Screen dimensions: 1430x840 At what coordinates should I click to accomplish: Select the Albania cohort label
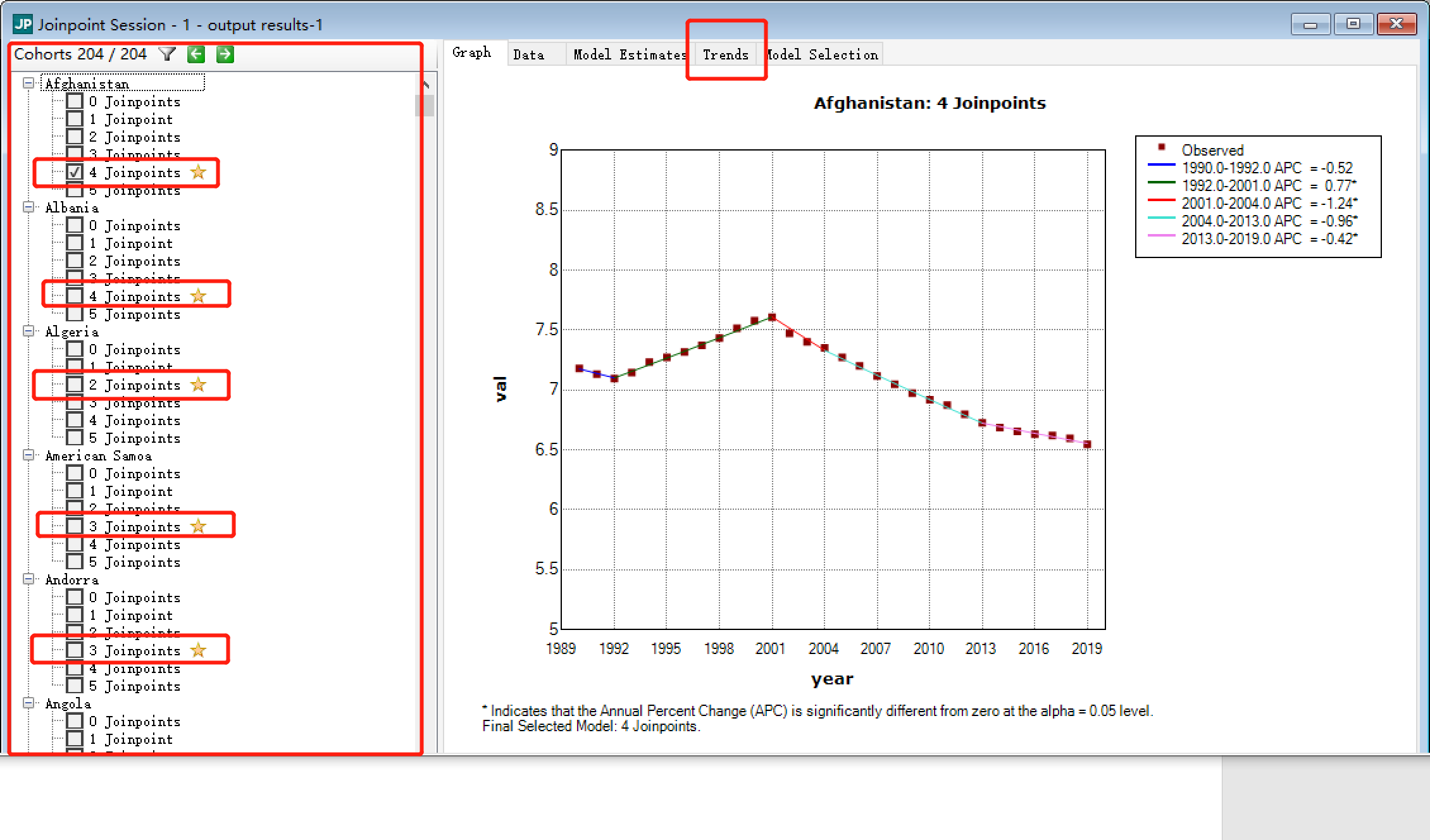71,207
